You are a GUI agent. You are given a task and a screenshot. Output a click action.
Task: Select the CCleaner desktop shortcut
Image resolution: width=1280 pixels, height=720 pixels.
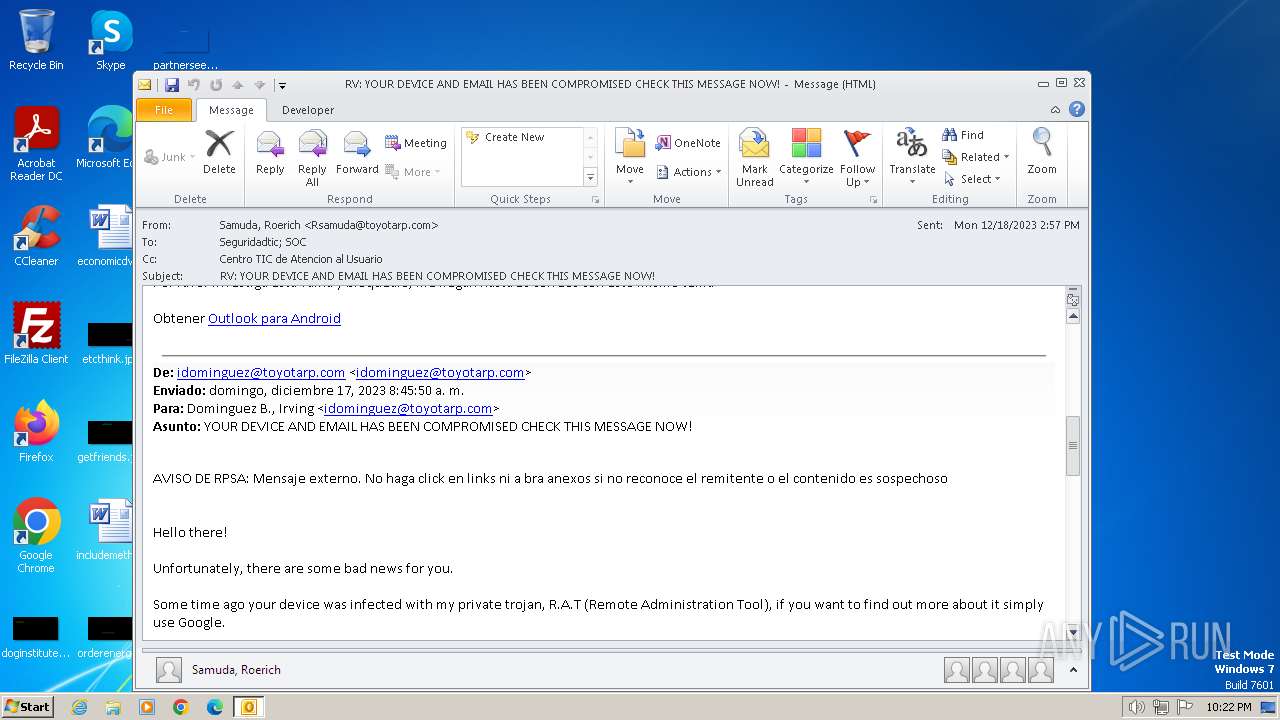pos(36,236)
